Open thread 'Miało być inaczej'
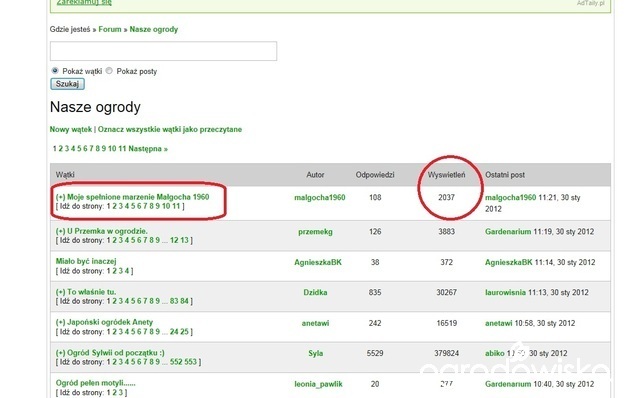 86,261
